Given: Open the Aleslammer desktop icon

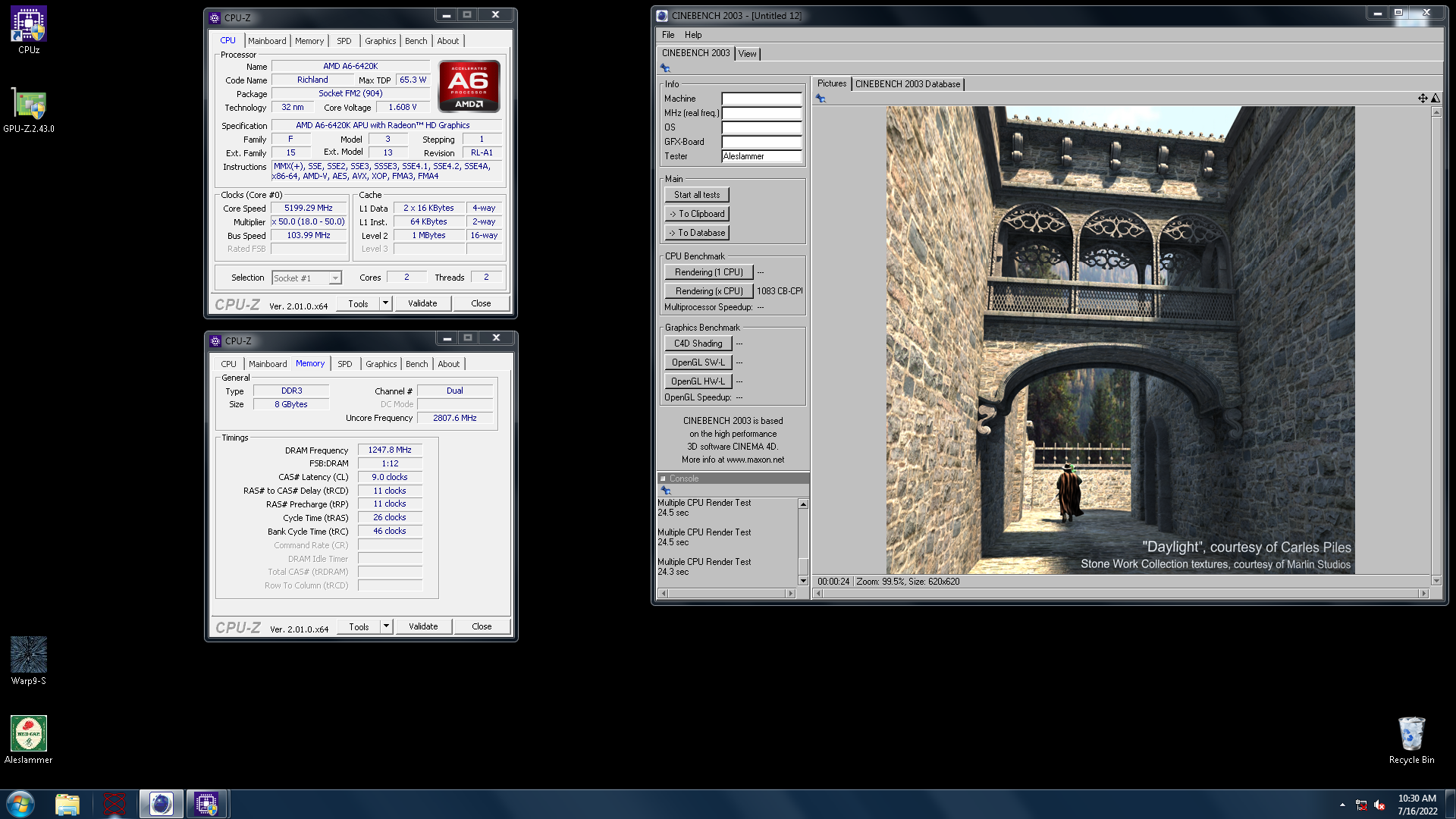Looking at the screenshot, I should [x=29, y=740].
